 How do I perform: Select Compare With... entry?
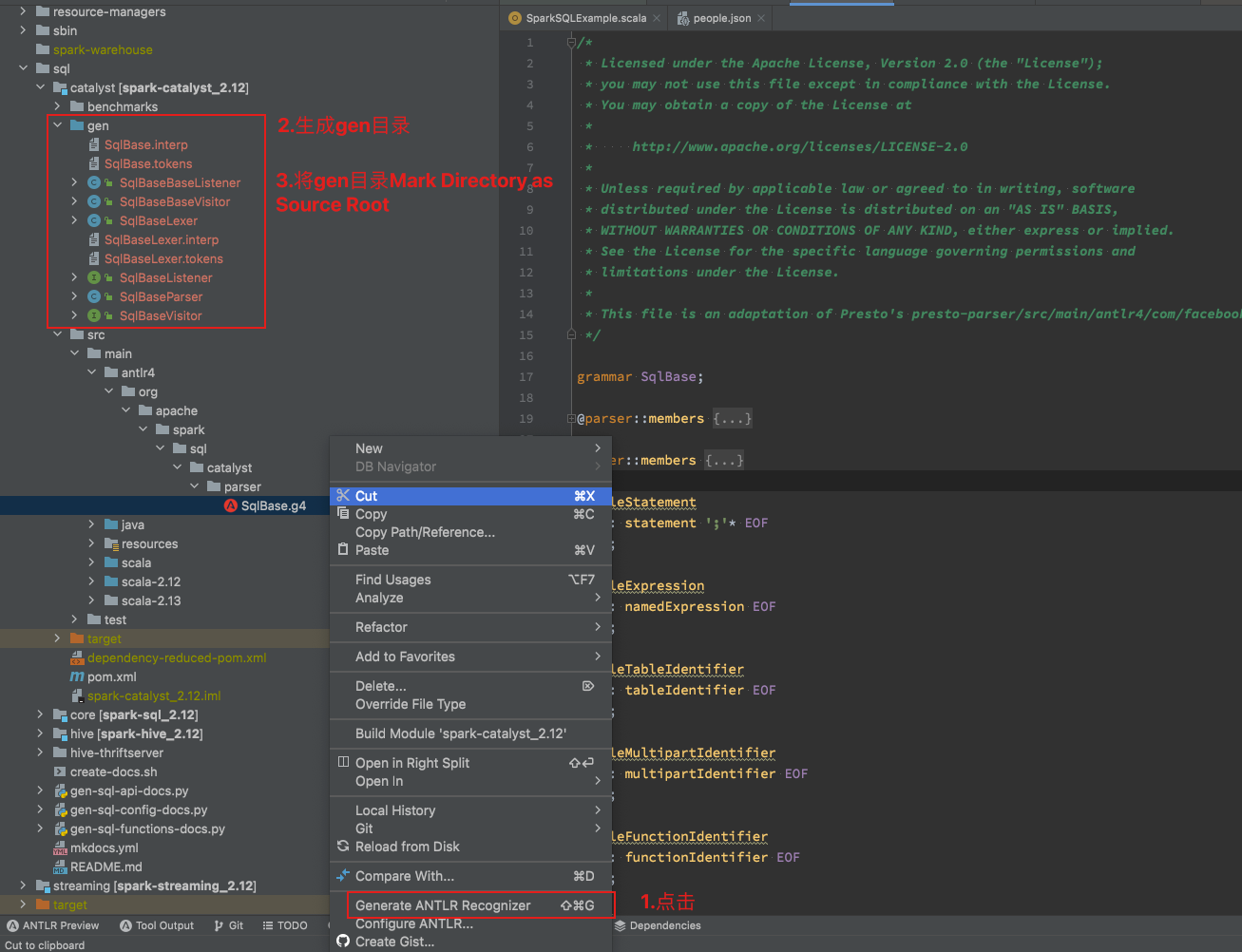(x=470, y=876)
